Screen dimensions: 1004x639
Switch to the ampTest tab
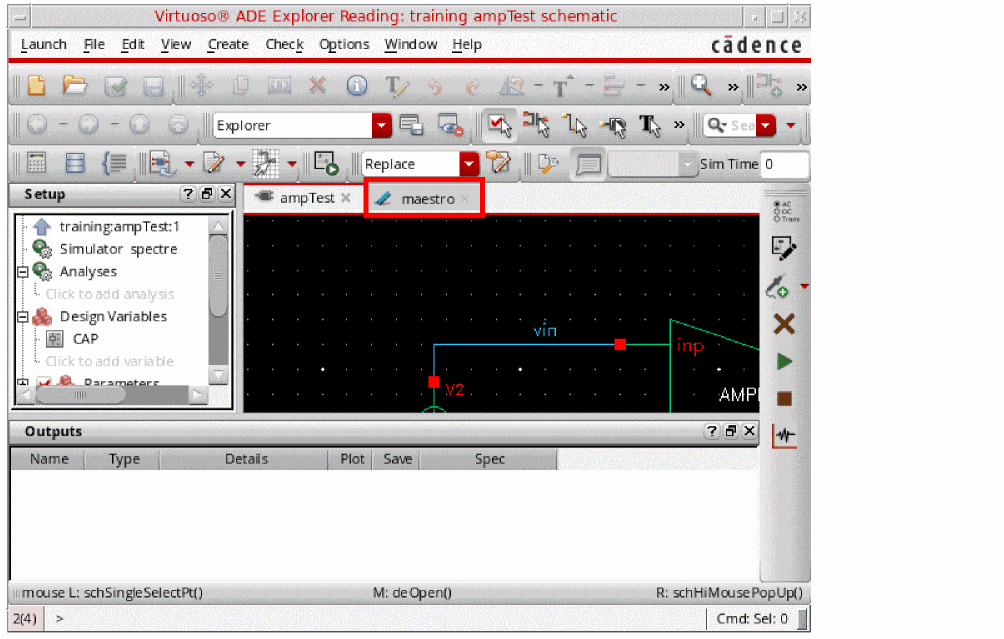coord(302,198)
